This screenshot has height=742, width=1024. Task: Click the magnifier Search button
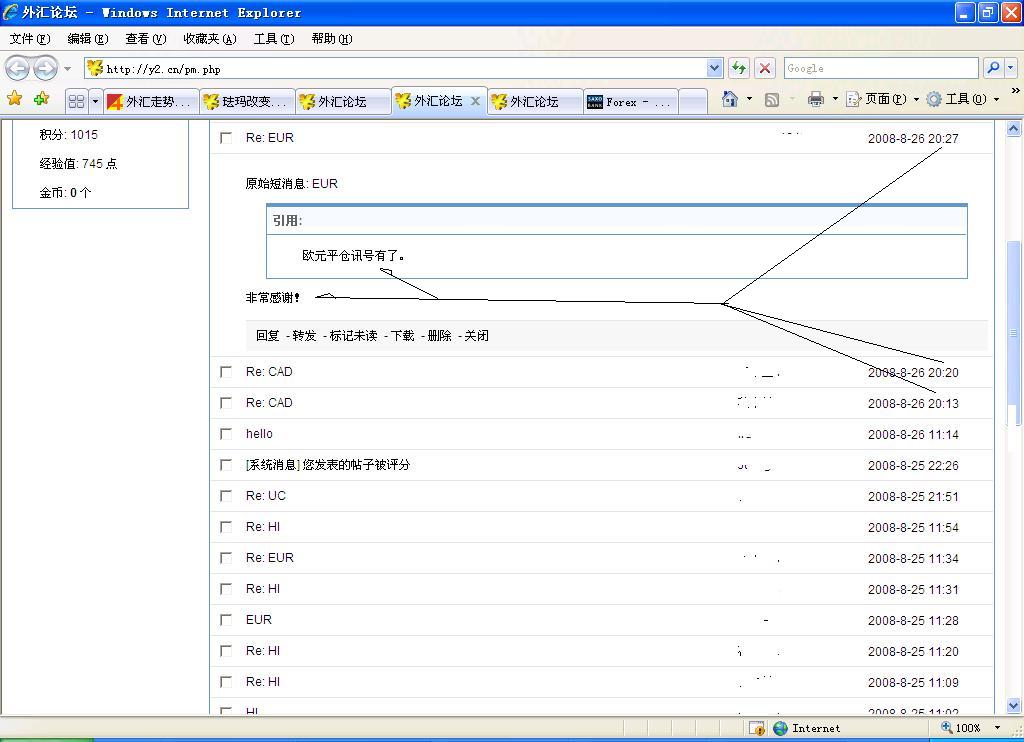993,68
